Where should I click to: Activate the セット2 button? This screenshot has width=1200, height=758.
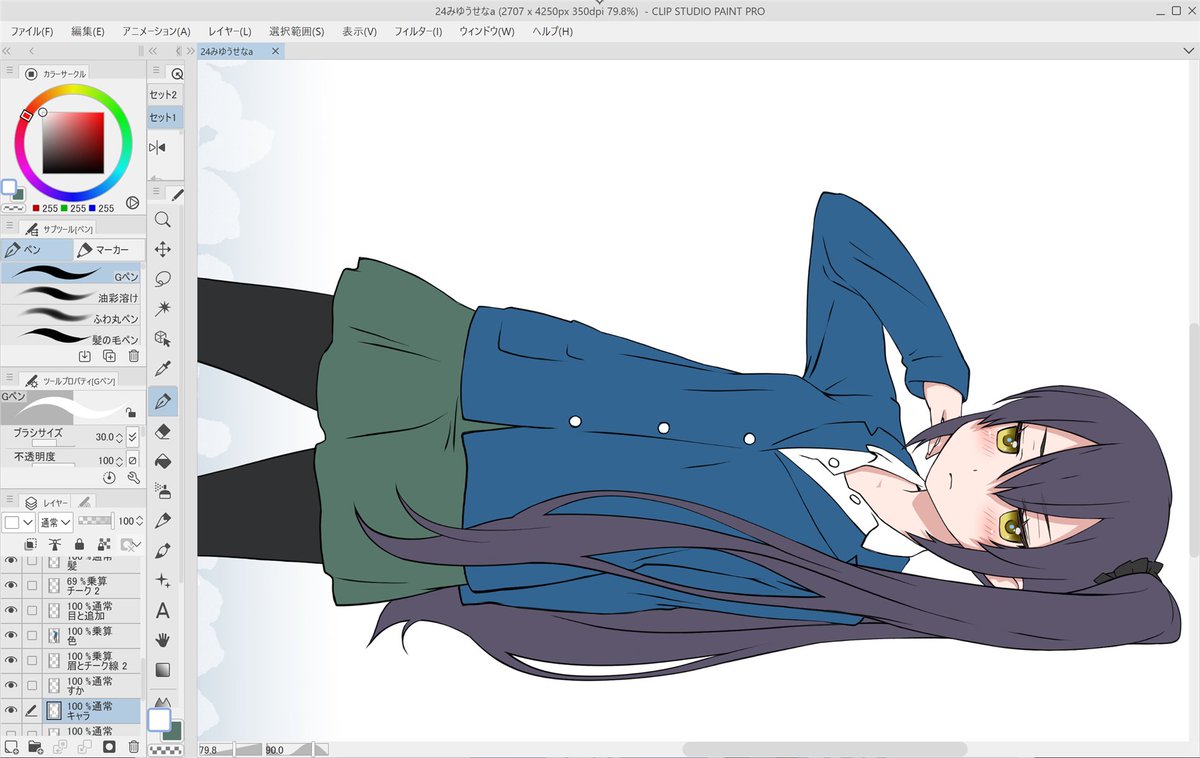pyautogui.click(x=163, y=94)
